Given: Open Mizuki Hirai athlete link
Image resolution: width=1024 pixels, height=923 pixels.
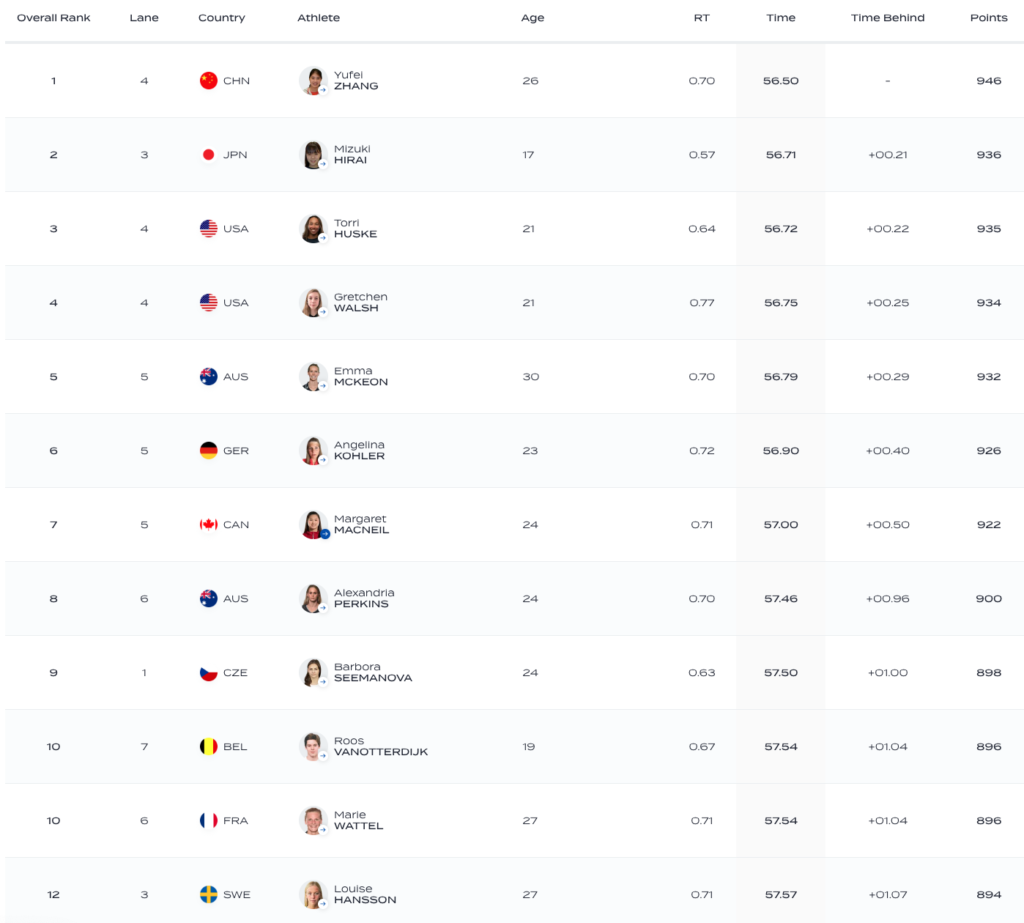Looking at the screenshot, I should click(x=352, y=155).
